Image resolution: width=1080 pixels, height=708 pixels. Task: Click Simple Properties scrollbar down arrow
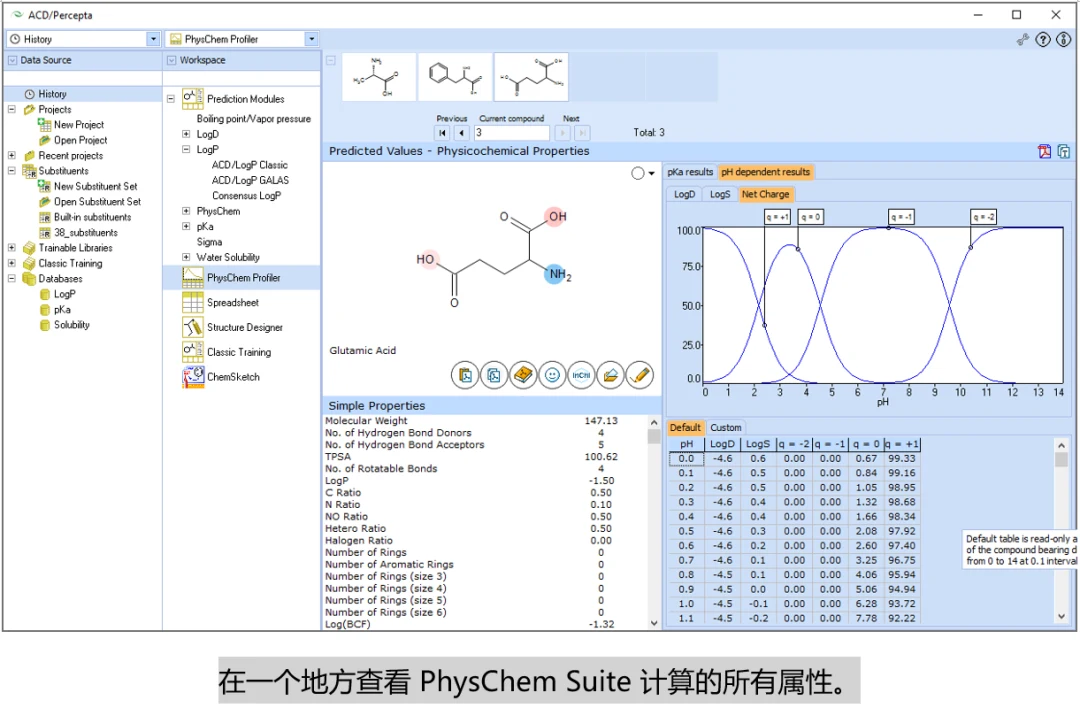click(654, 623)
